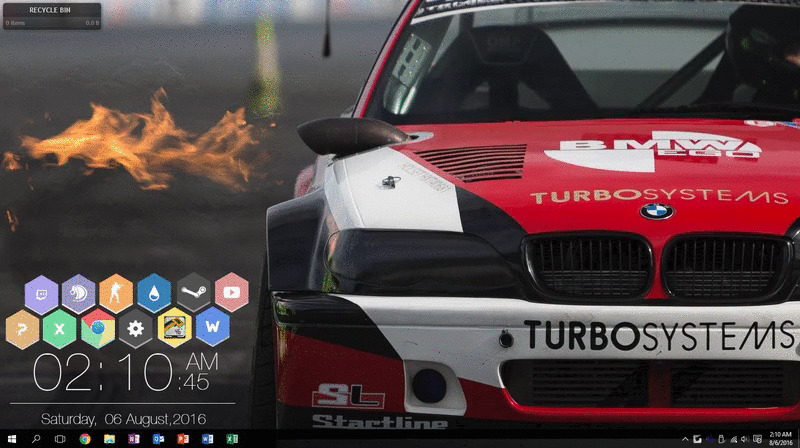
Task: Launch Outlook from the taskbar
Action: [158, 439]
